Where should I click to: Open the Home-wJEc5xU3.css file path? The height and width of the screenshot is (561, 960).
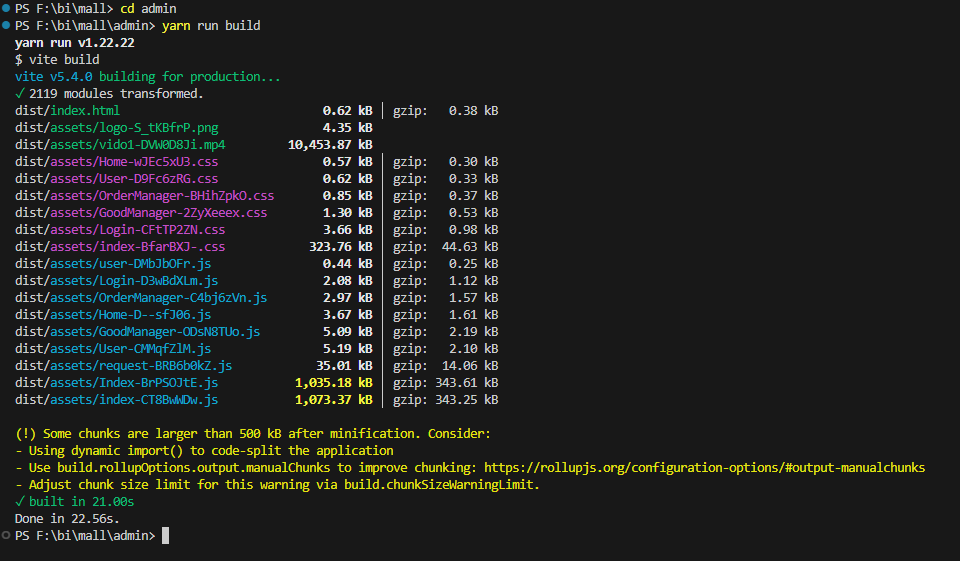pos(116,161)
